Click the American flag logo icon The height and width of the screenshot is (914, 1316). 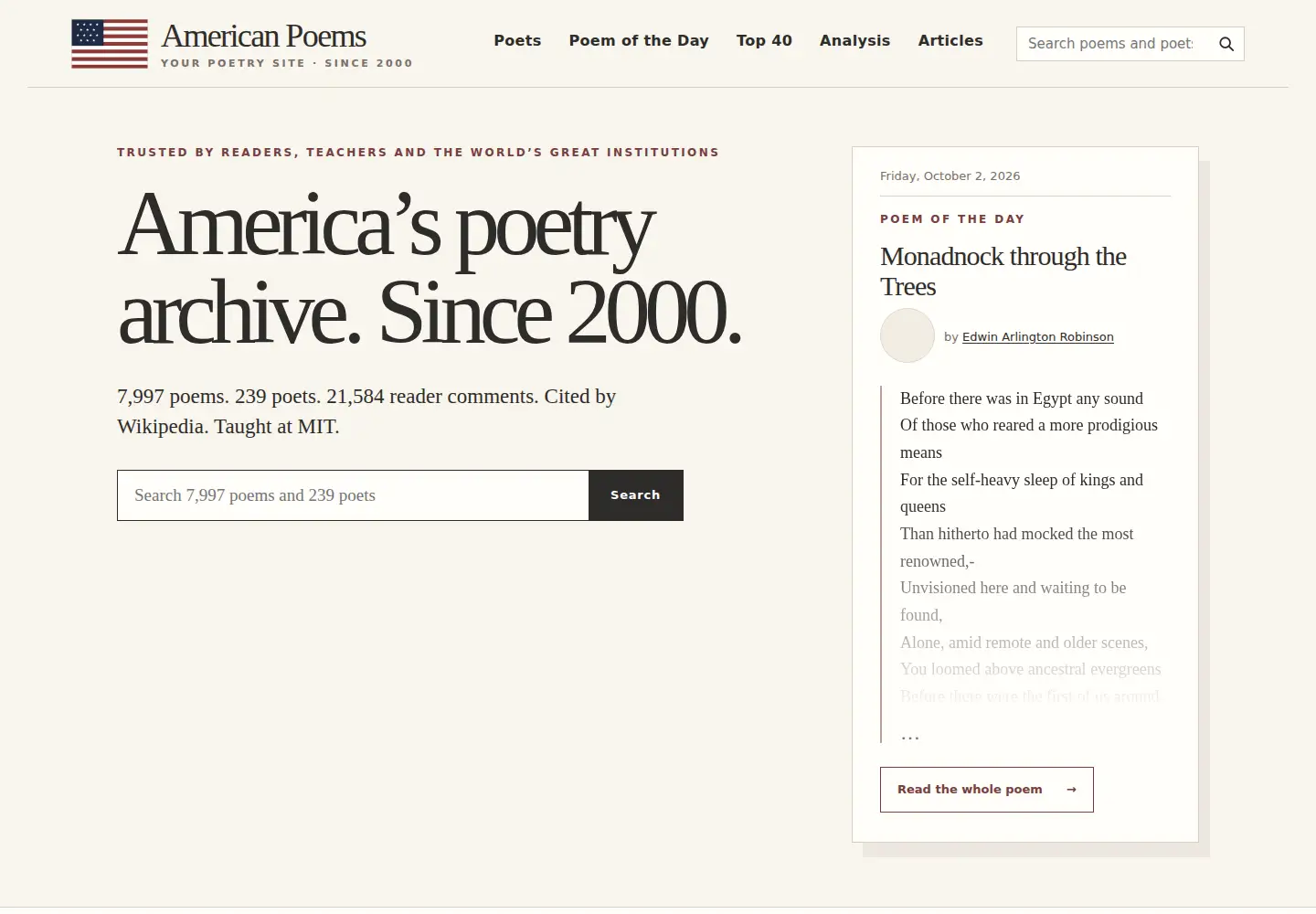click(x=110, y=44)
